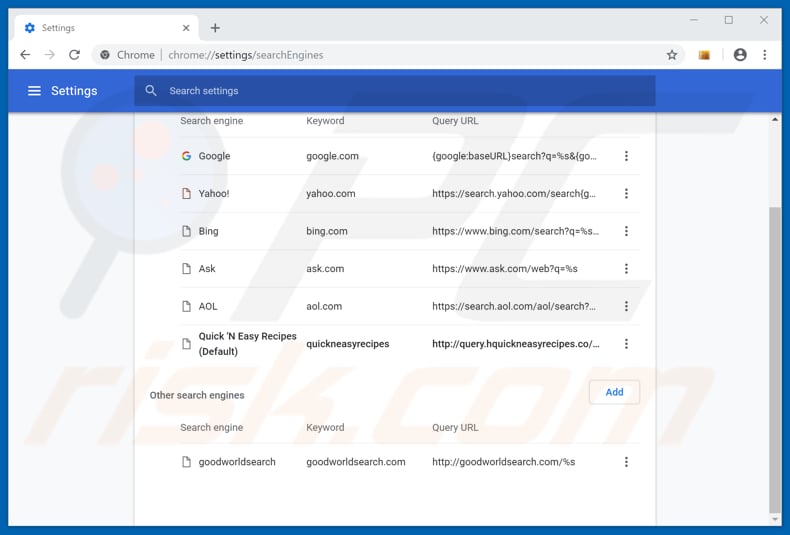This screenshot has height=535, width=790.
Task: Click the Google logo icon
Action: 186,156
